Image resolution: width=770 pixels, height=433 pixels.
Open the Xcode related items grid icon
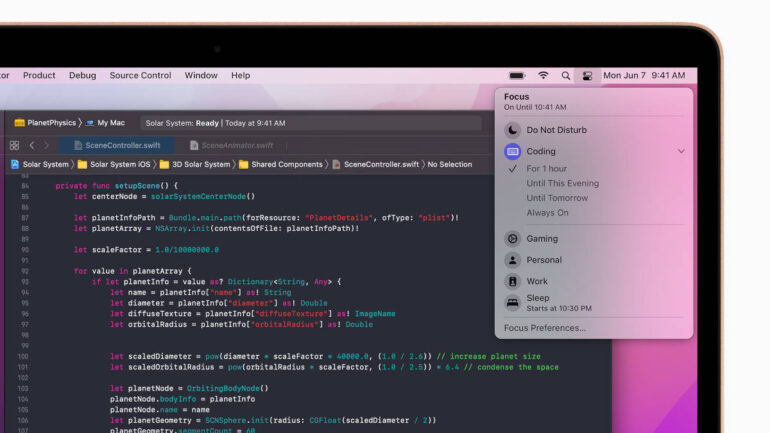[14, 145]
